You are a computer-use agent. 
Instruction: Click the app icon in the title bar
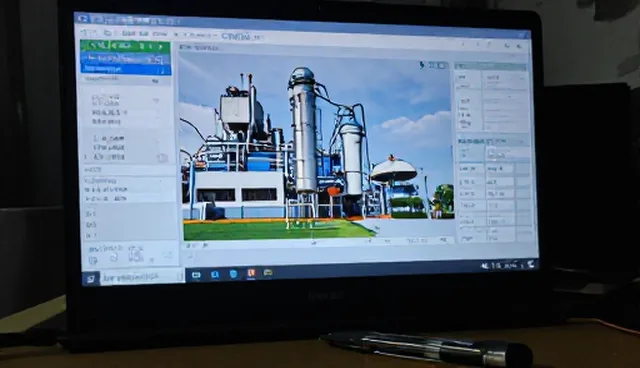(83, 18)
